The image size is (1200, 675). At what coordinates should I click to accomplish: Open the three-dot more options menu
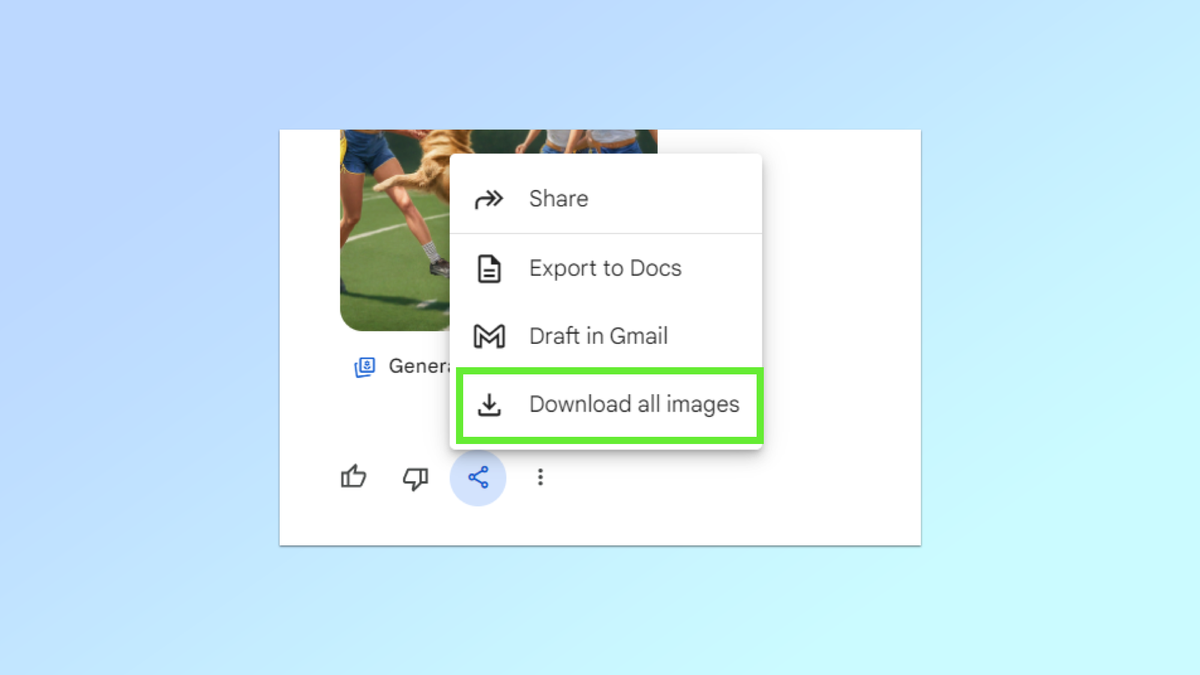pyautogui.click(x=540, y=478)
